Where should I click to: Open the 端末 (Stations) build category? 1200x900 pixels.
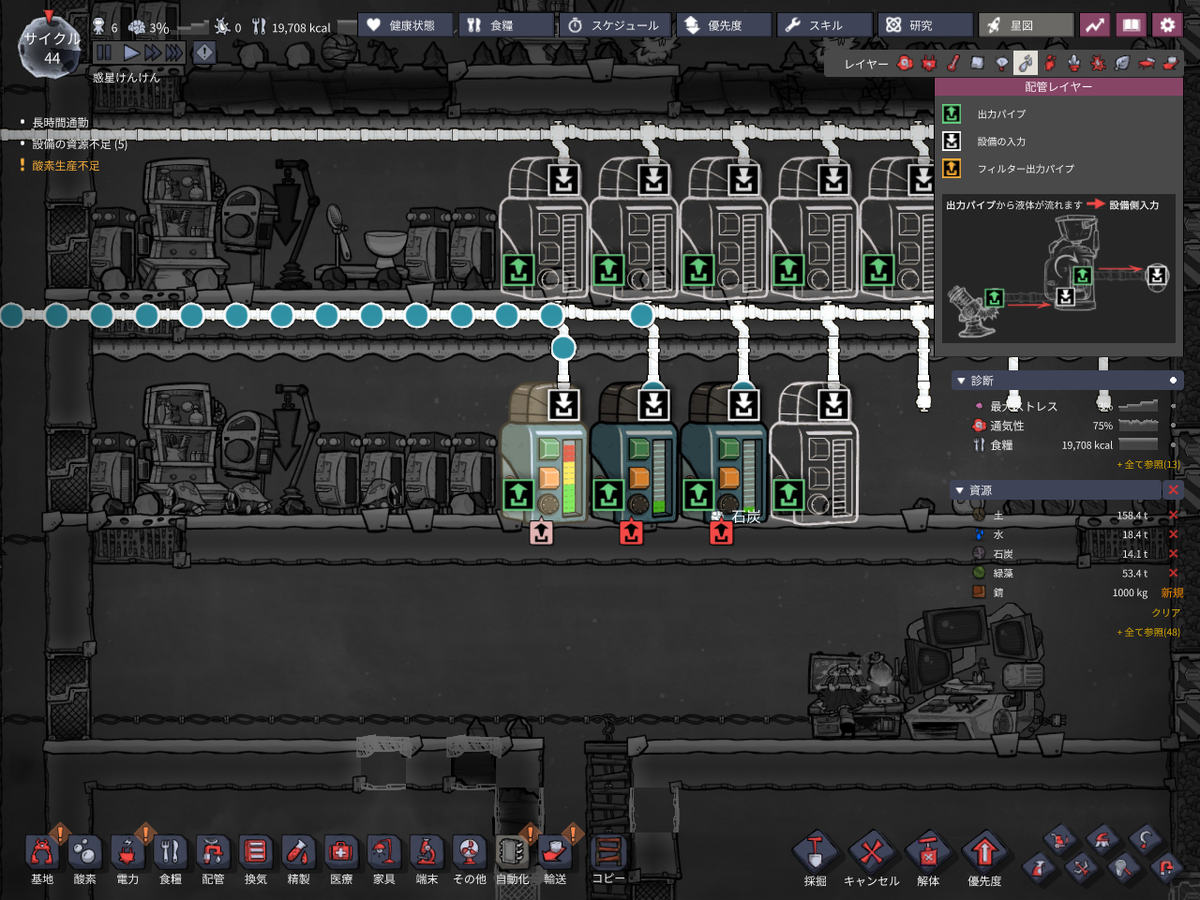point(426,853)
